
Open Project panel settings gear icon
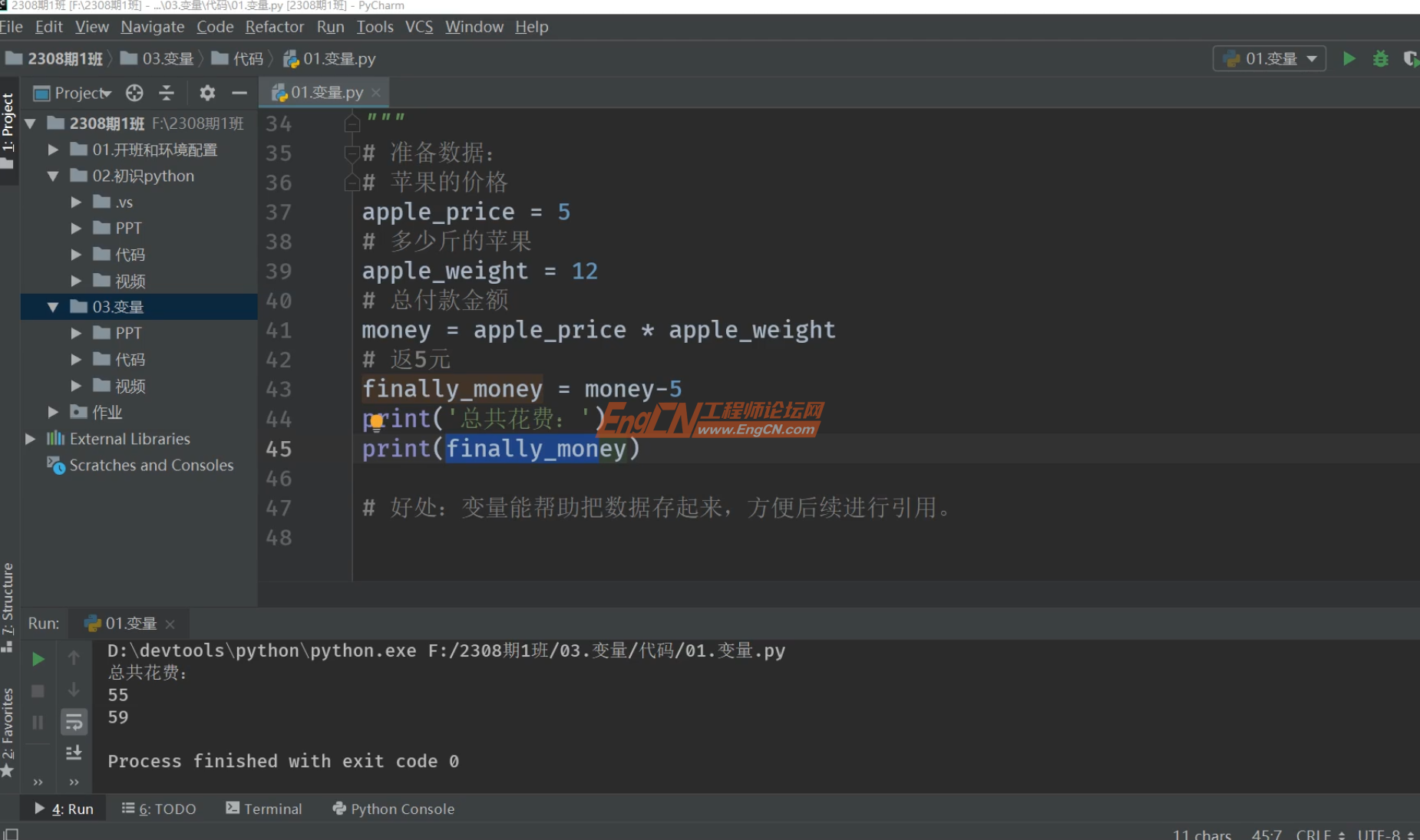point(206,93)
